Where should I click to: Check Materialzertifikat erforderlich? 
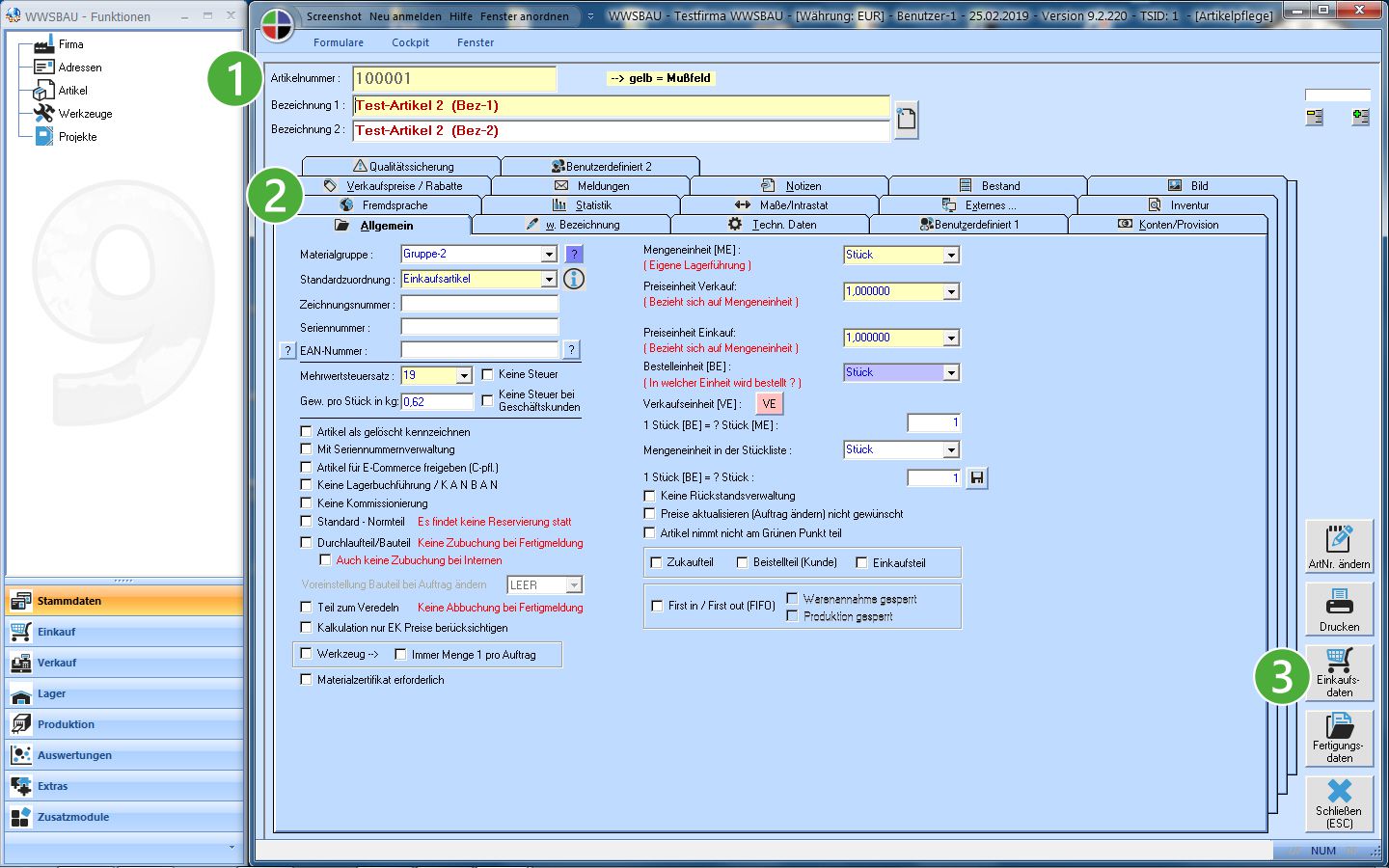[307, 680]
